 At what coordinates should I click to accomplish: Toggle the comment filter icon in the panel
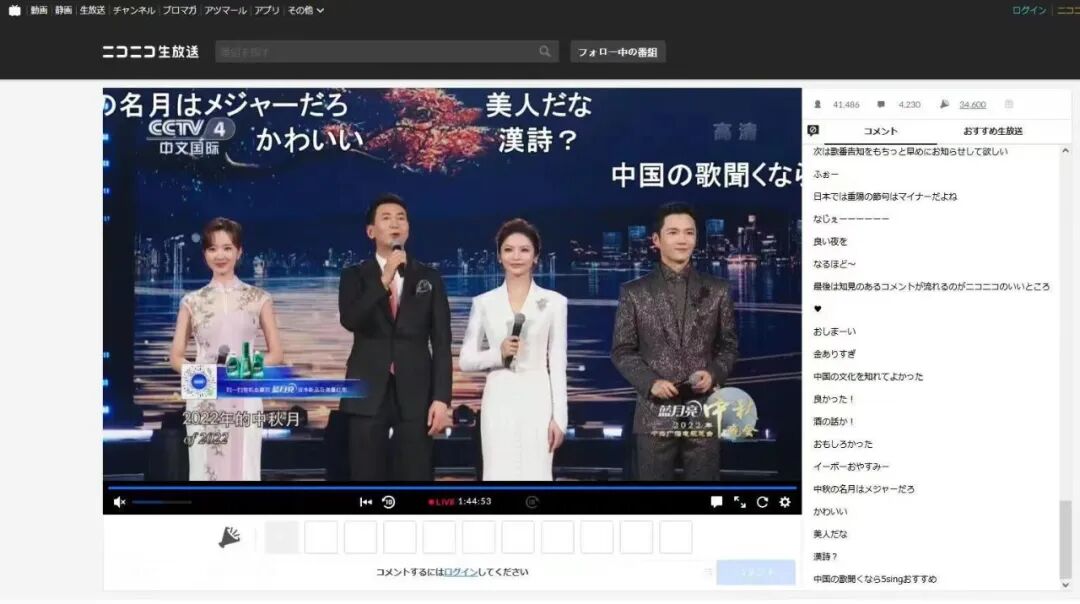point(813,129)
